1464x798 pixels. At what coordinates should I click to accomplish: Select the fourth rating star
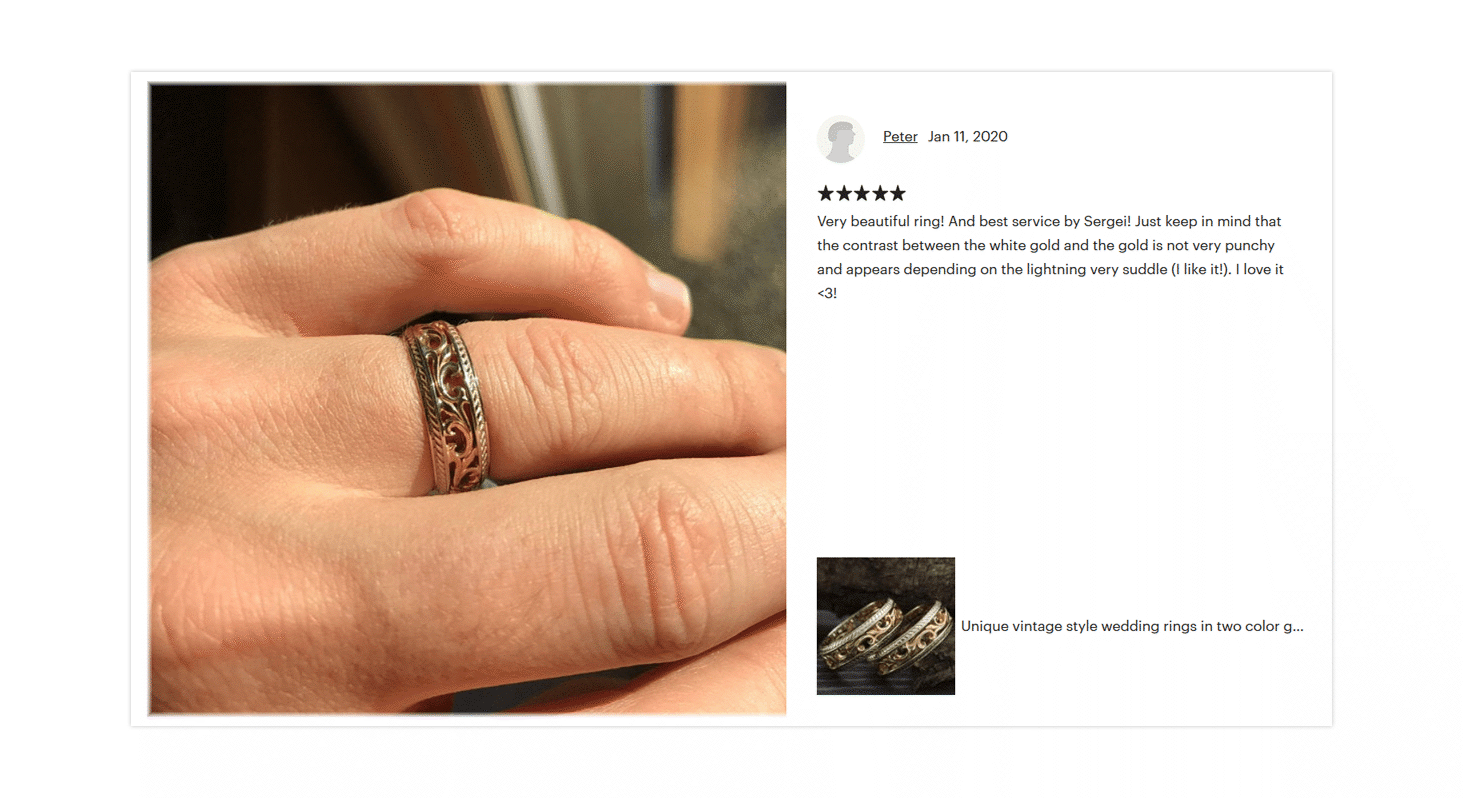(880, 193)
